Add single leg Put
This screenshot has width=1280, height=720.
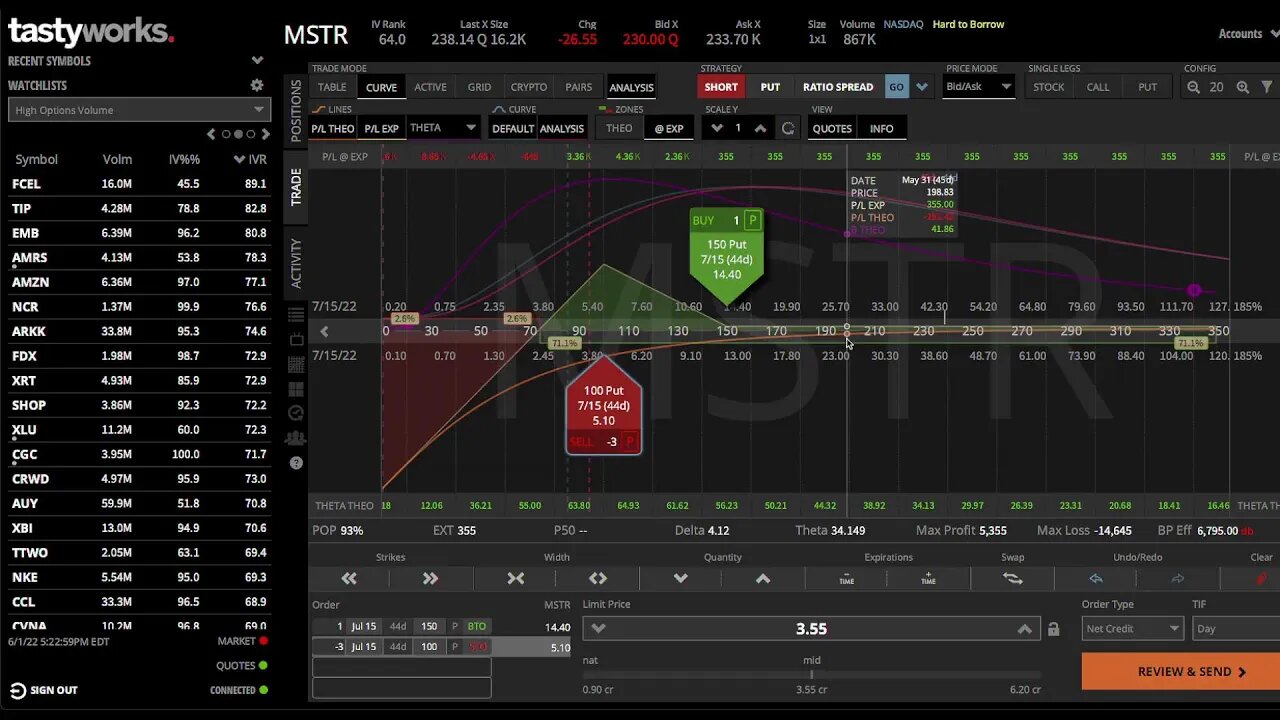(x=1148, y=87)
